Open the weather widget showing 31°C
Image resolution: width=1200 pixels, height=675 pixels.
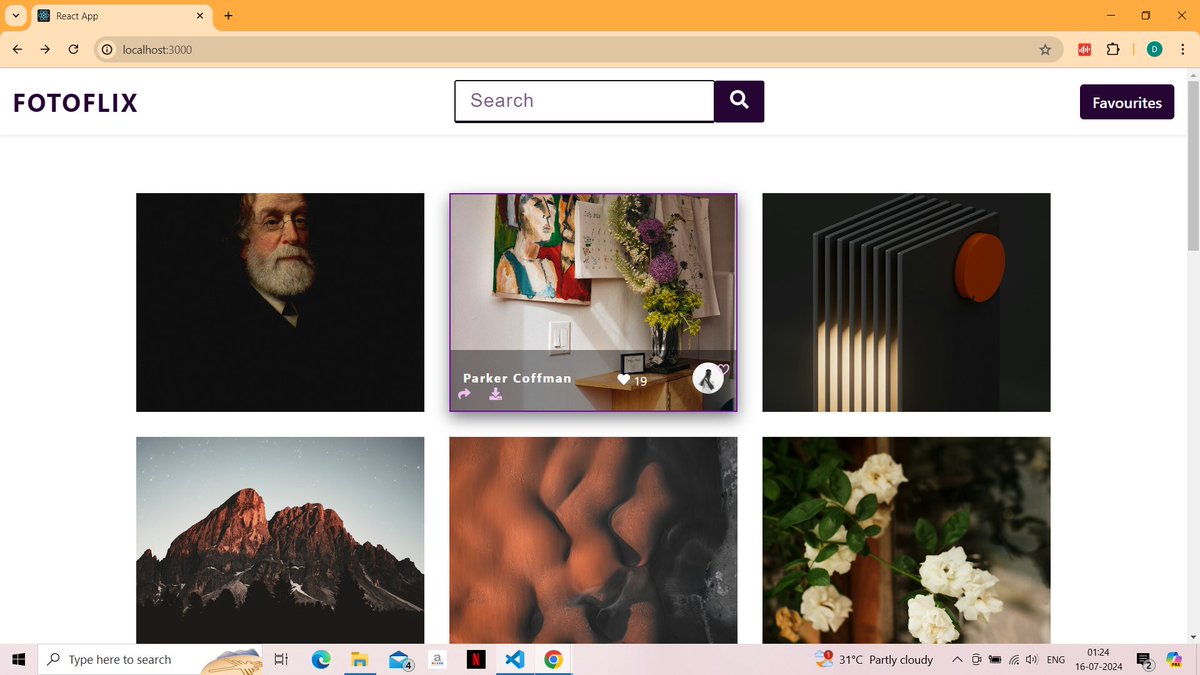tap(874, 659)
